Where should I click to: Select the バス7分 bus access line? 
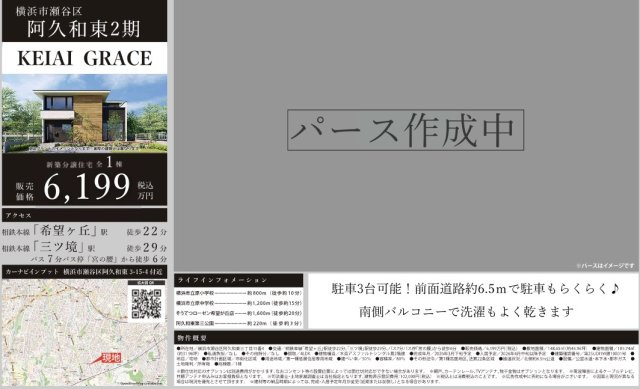[98, 259]
